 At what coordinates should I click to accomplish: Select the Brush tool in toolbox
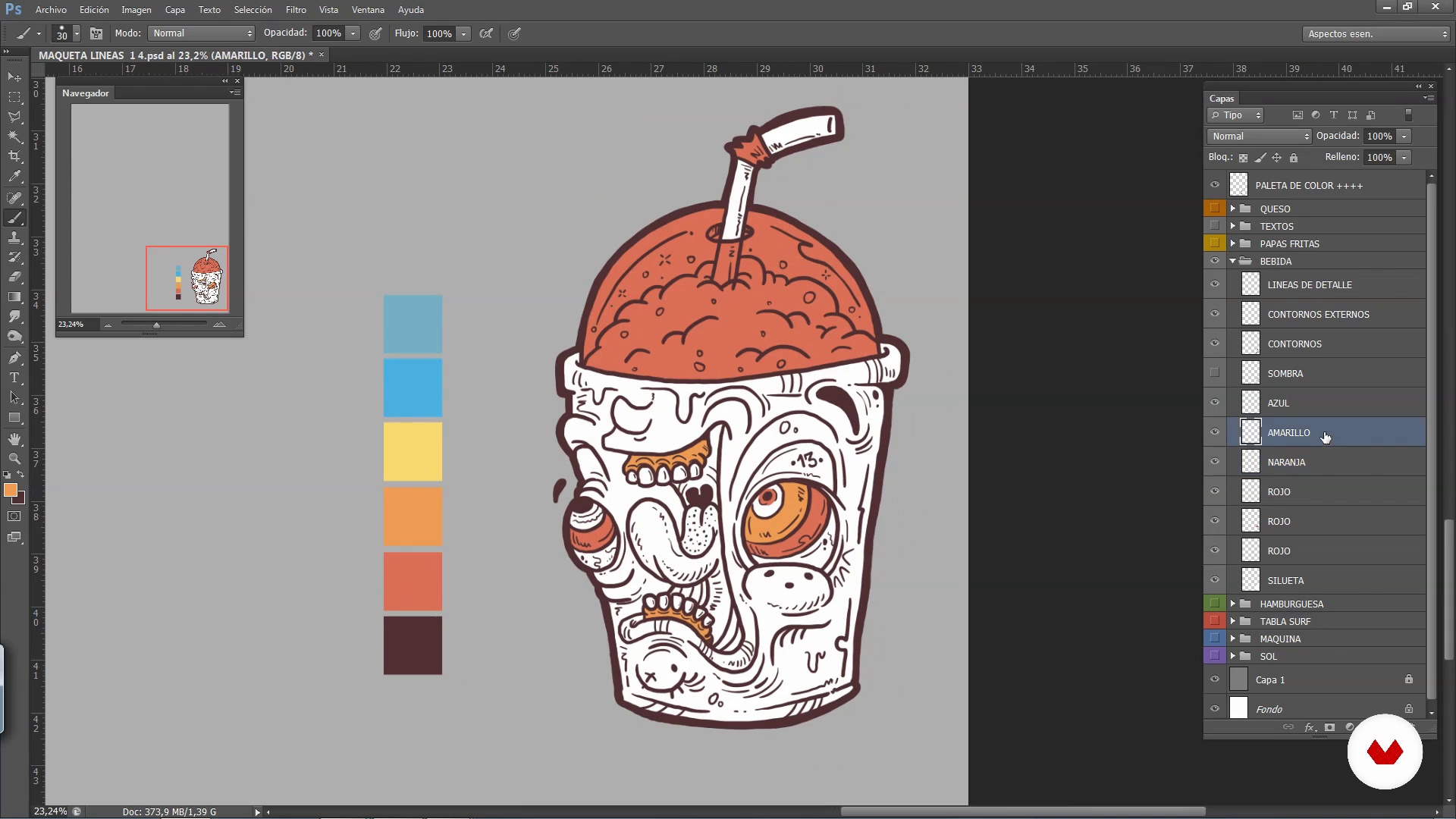(14, 218)
